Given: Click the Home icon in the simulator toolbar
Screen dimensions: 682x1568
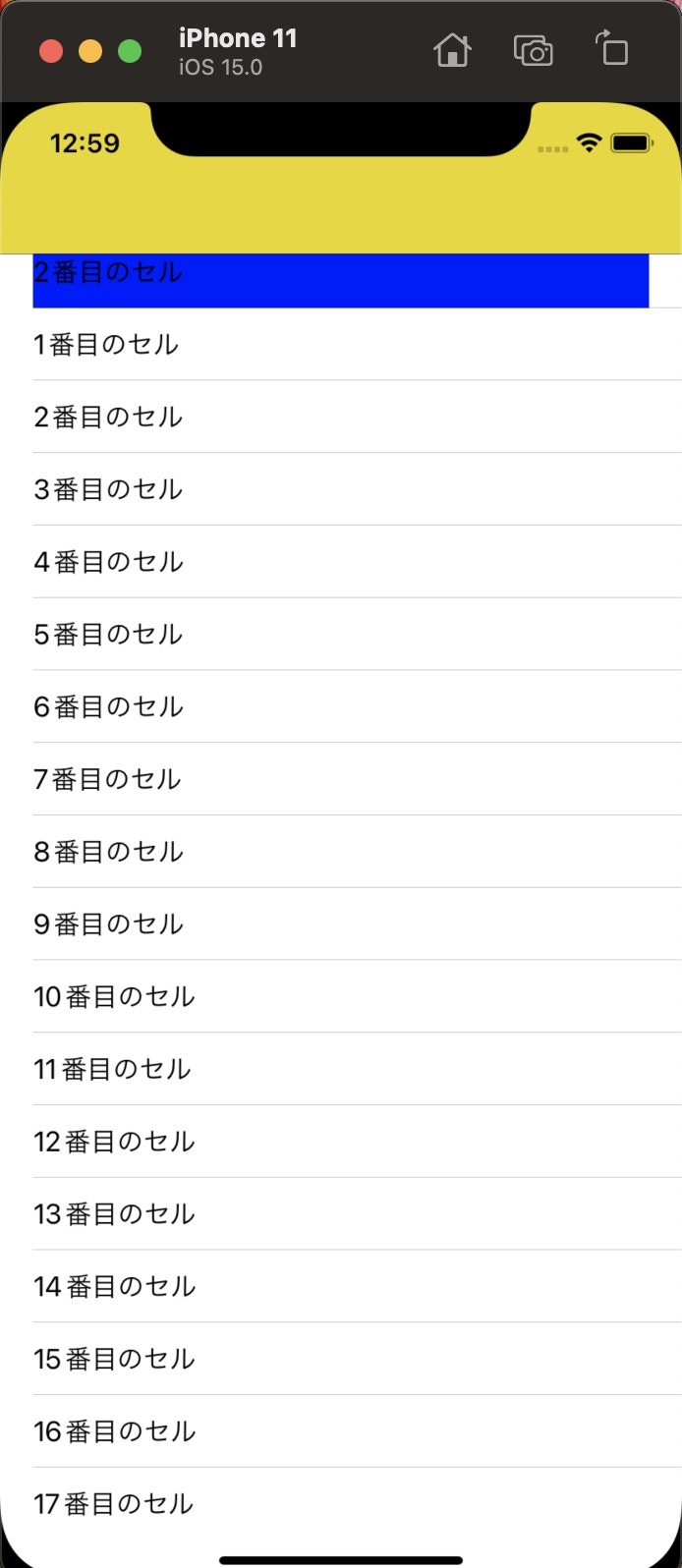Looking at the screenshot, I should click(452, 49).
